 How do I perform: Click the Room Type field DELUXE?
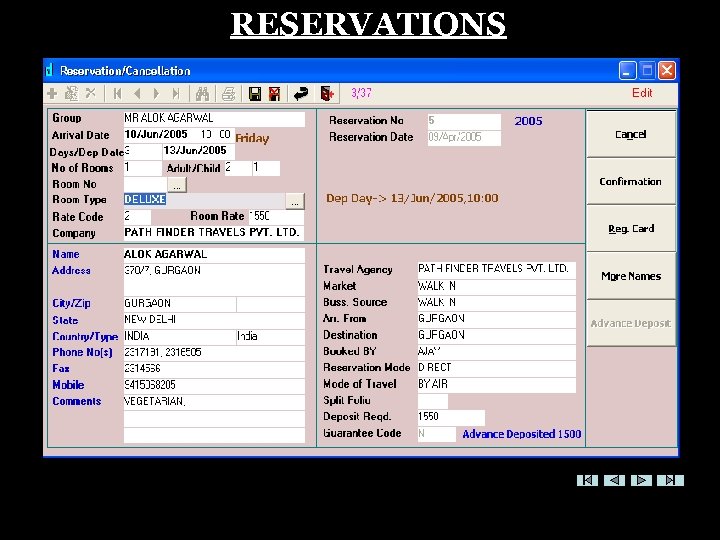pyautogui.click(x=204, y=200)
